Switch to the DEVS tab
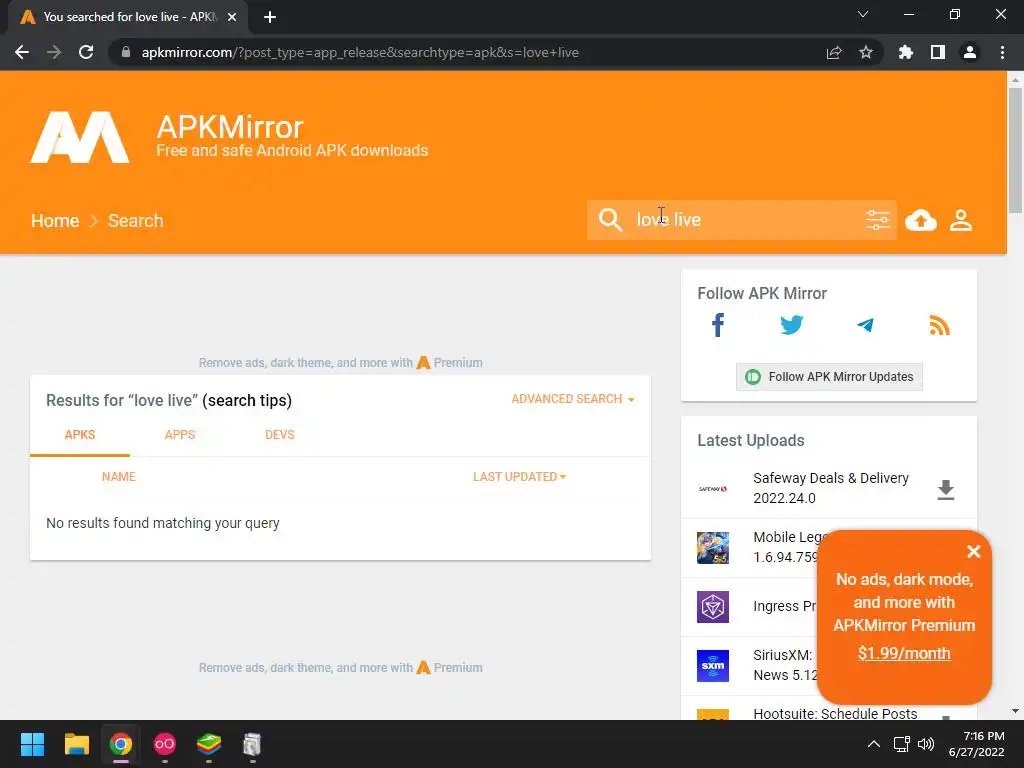 click(280, 435)
